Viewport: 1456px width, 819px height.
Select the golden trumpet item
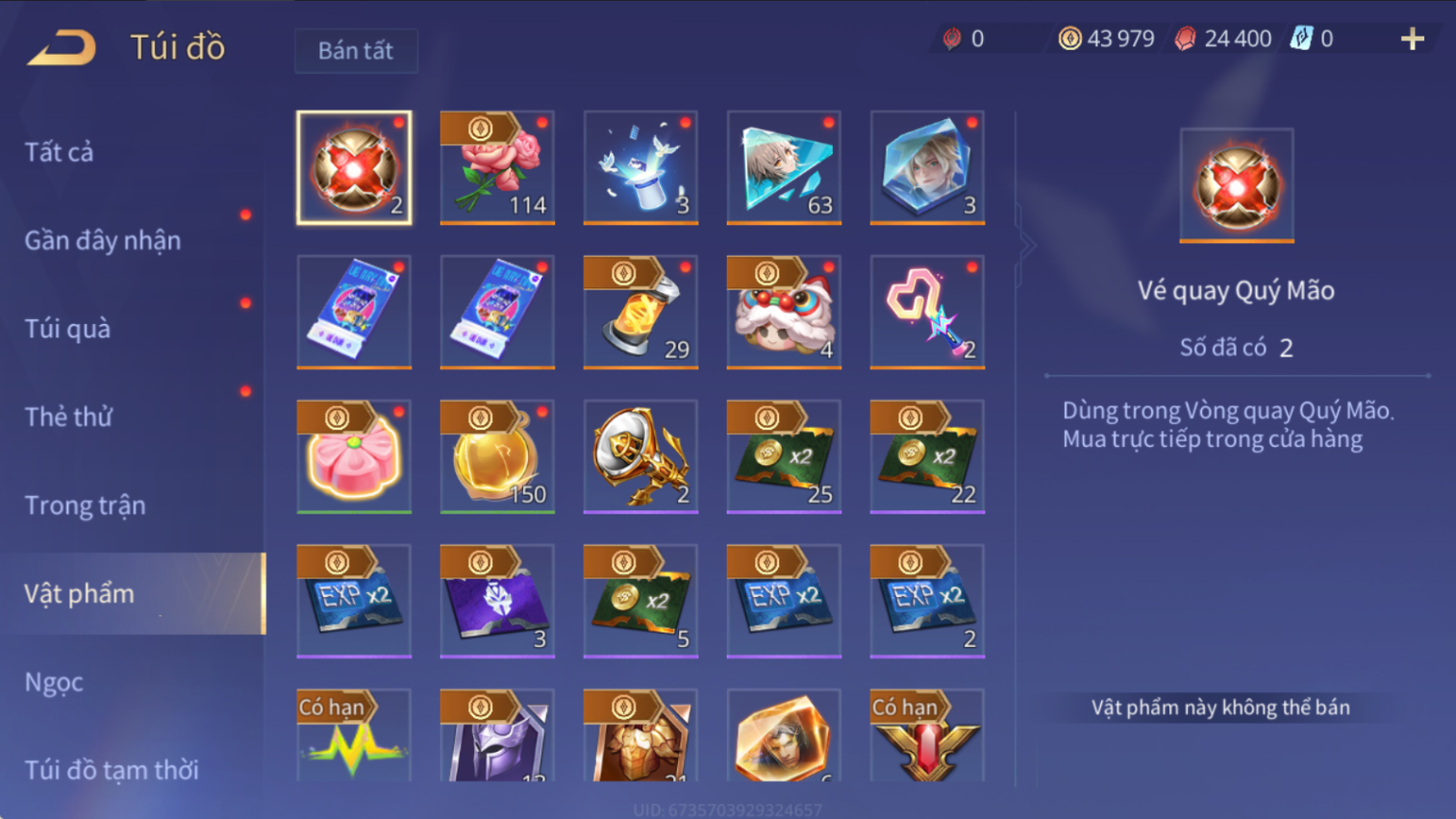(640, 457)
